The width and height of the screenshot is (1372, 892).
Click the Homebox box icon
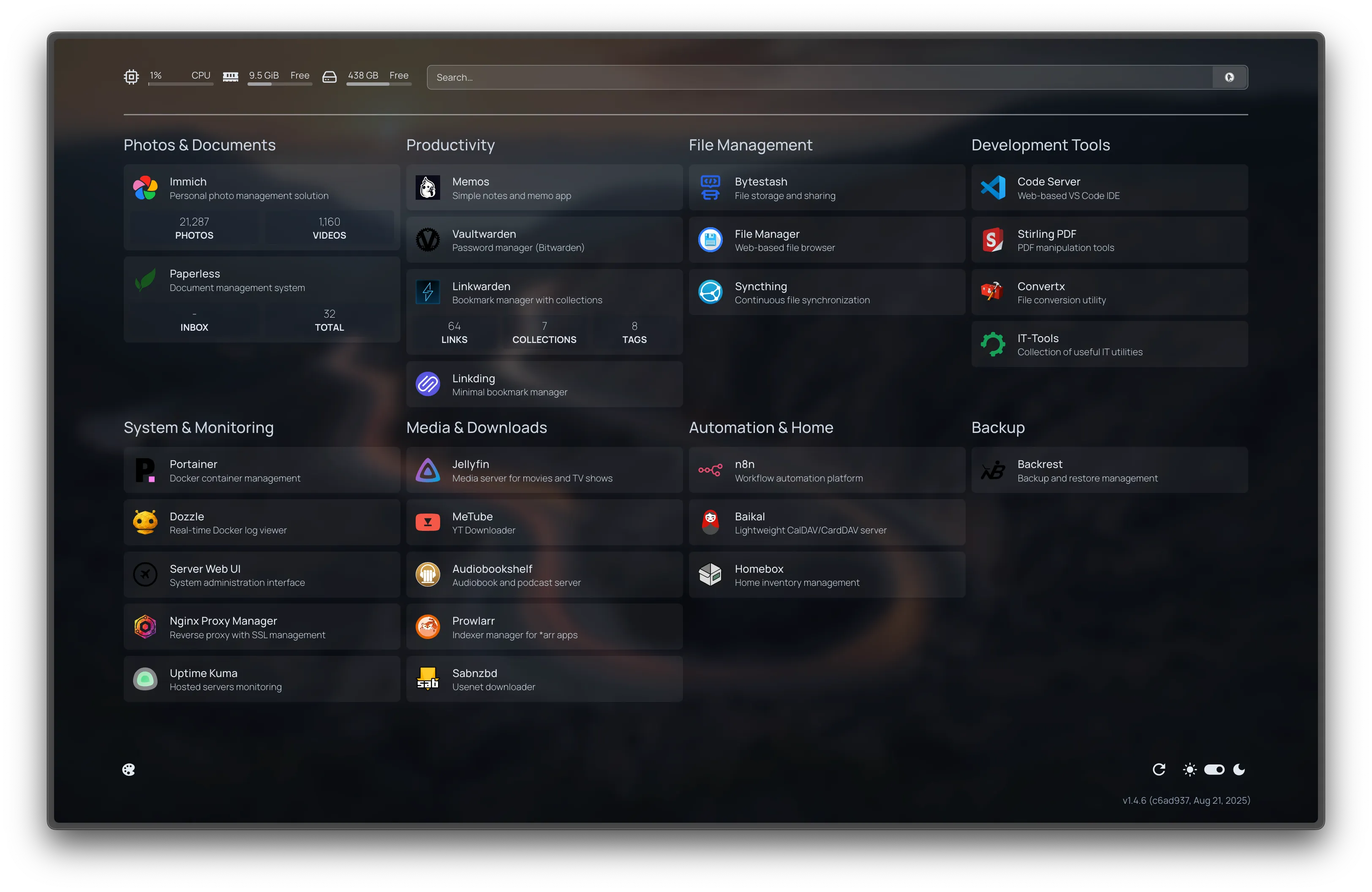pos(710,575)
